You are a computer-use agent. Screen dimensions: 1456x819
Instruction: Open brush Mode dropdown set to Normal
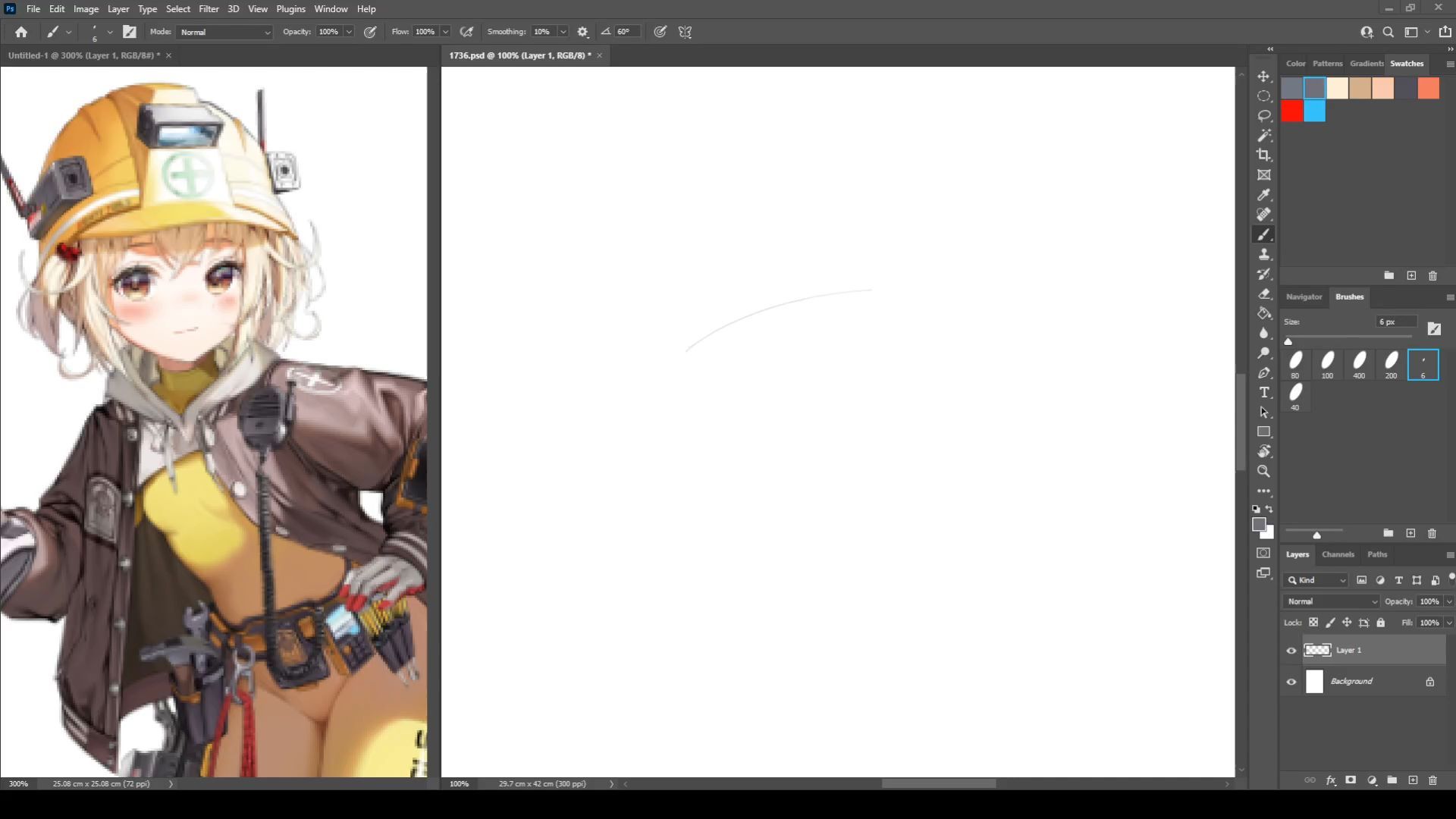224,32
